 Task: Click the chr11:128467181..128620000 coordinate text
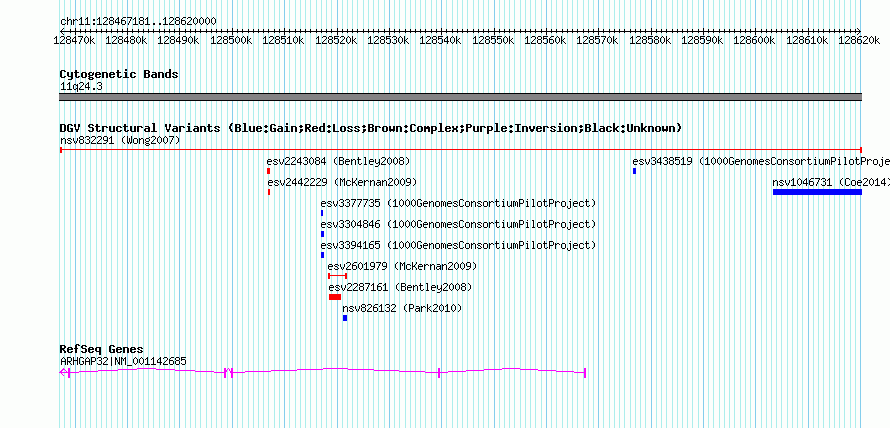coord(138,22)
